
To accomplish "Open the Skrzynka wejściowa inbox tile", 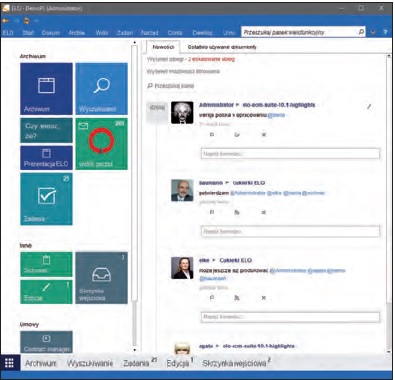I will [102, 278].
